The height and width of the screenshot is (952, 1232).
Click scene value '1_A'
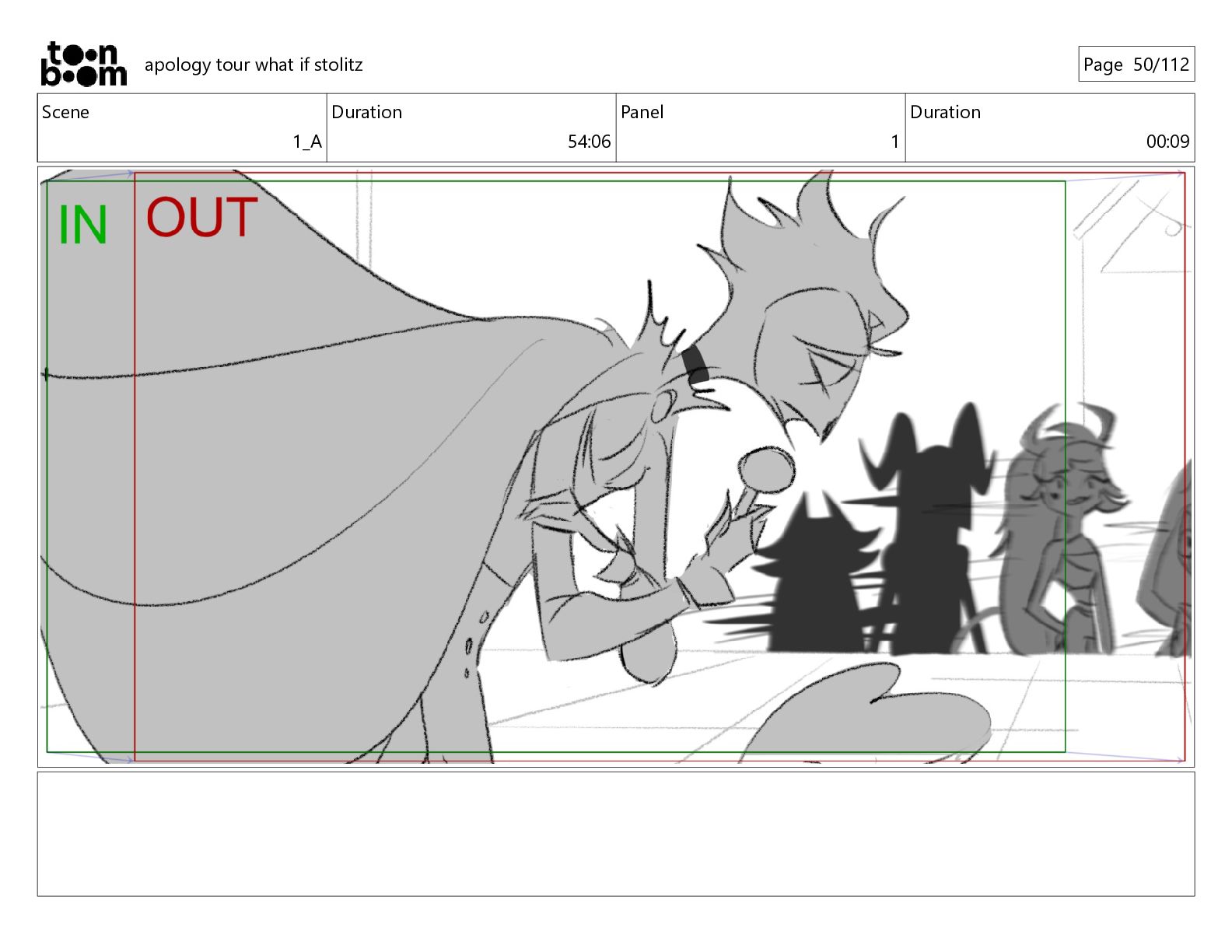coord(307,142)
